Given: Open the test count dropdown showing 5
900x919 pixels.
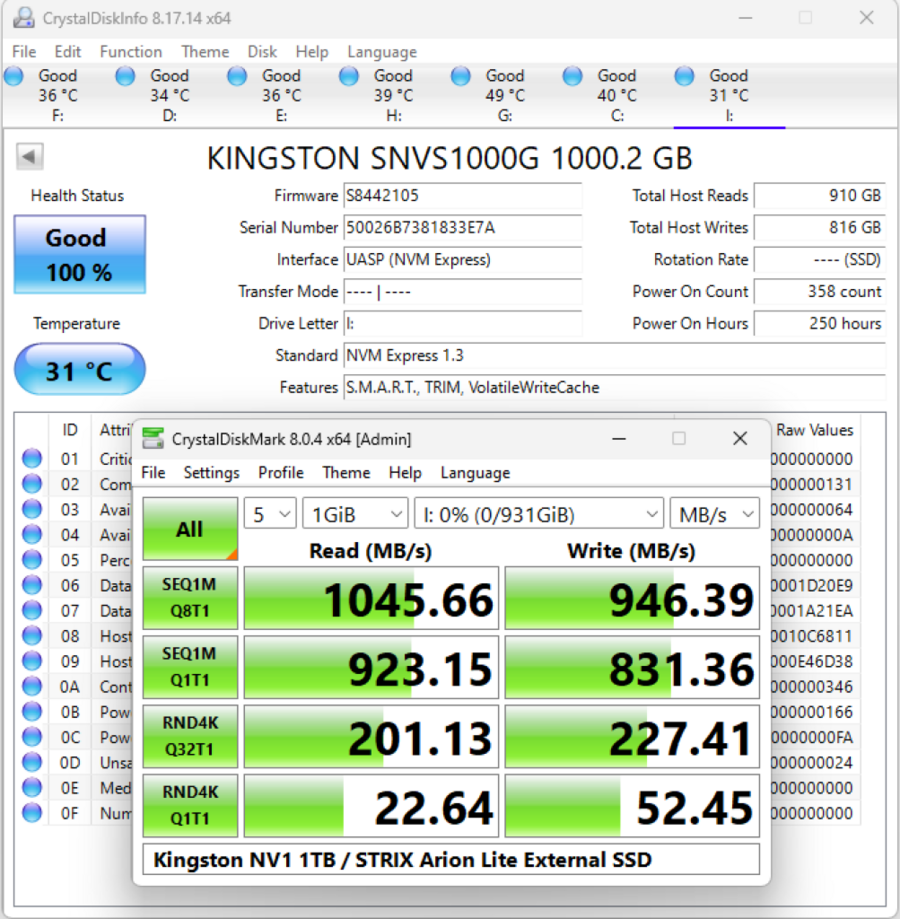Looking at the screenshot, I should (270, 515).
